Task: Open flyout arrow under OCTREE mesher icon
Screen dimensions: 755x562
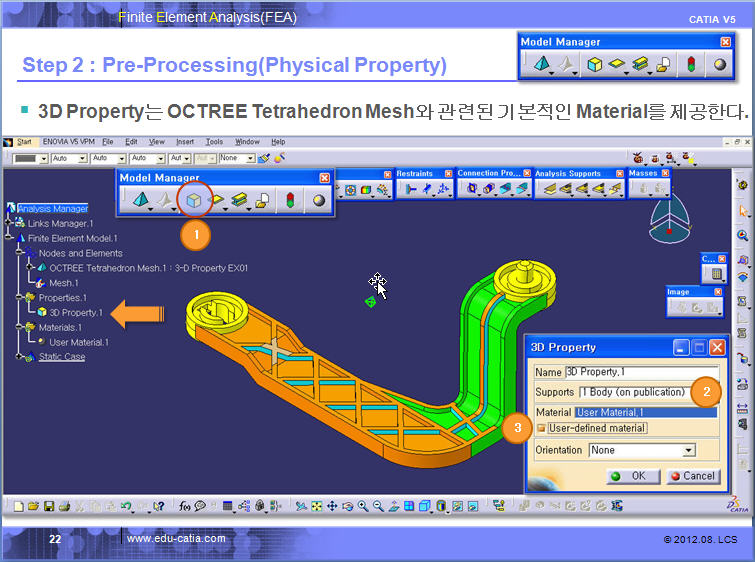Action: [151, 209]
